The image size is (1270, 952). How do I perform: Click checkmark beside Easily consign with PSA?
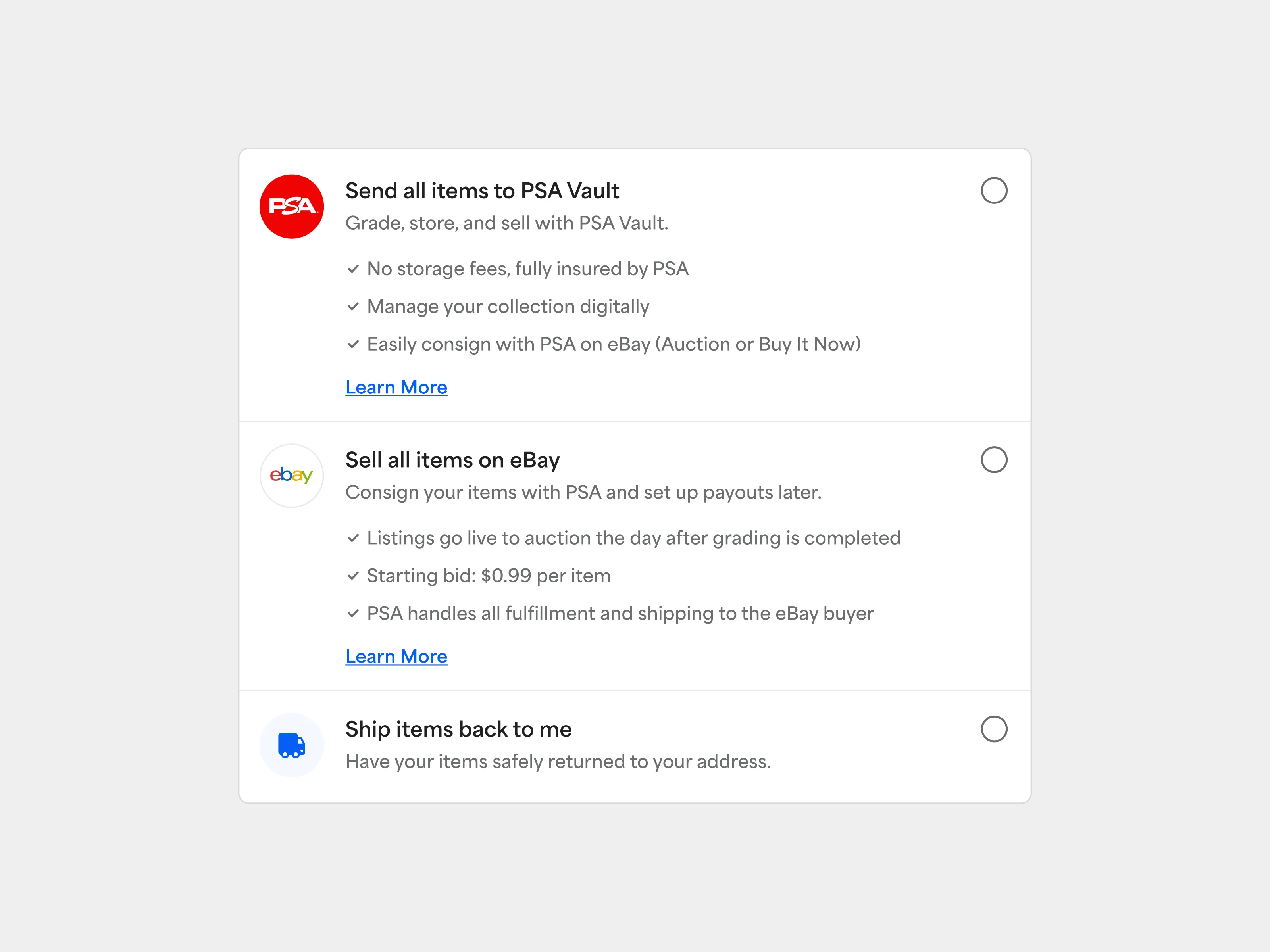[353, 344]
